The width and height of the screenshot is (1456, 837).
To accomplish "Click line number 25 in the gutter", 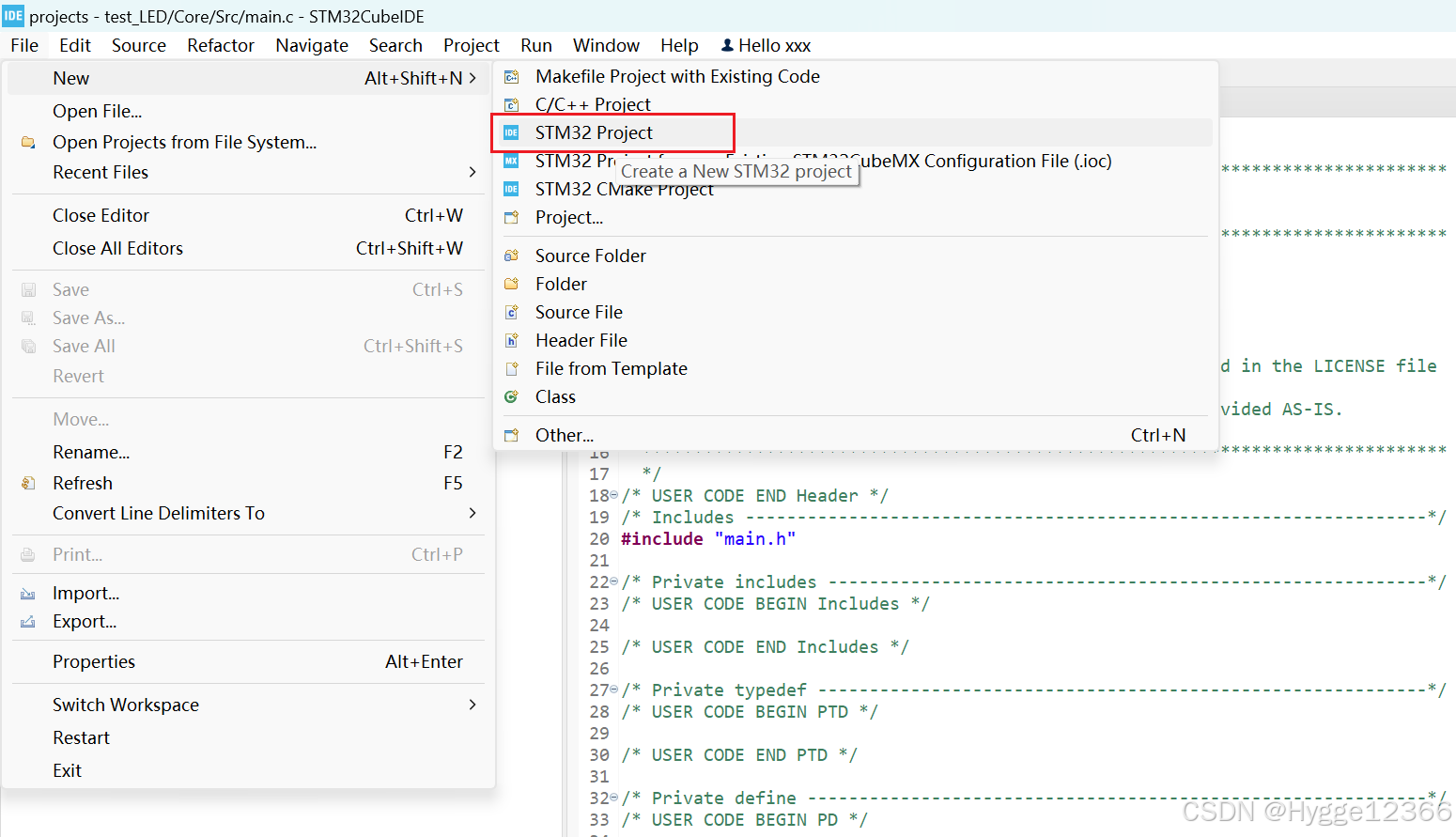I will pos(599,646).
